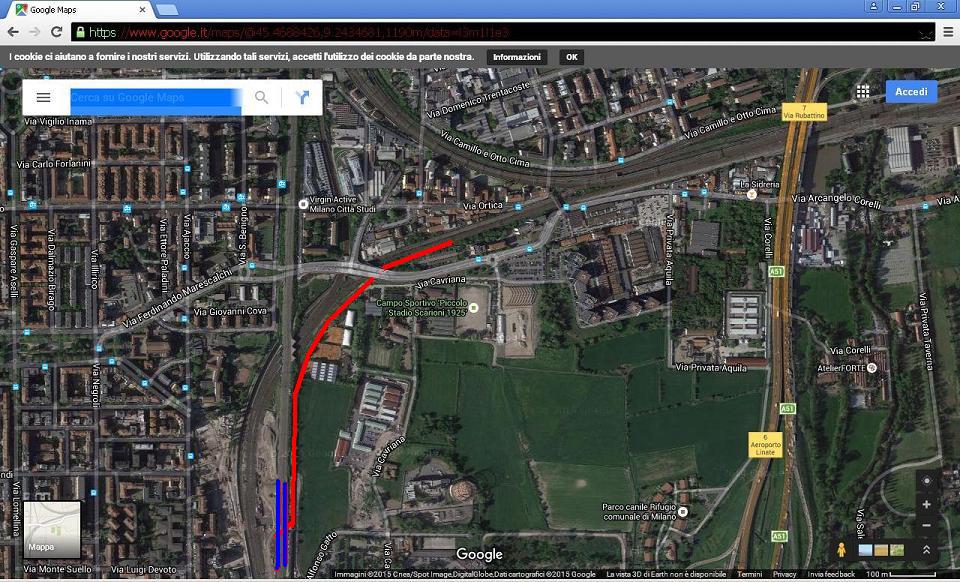Click the show my location button
The image size is (960, 582).
tap(926, 481)
